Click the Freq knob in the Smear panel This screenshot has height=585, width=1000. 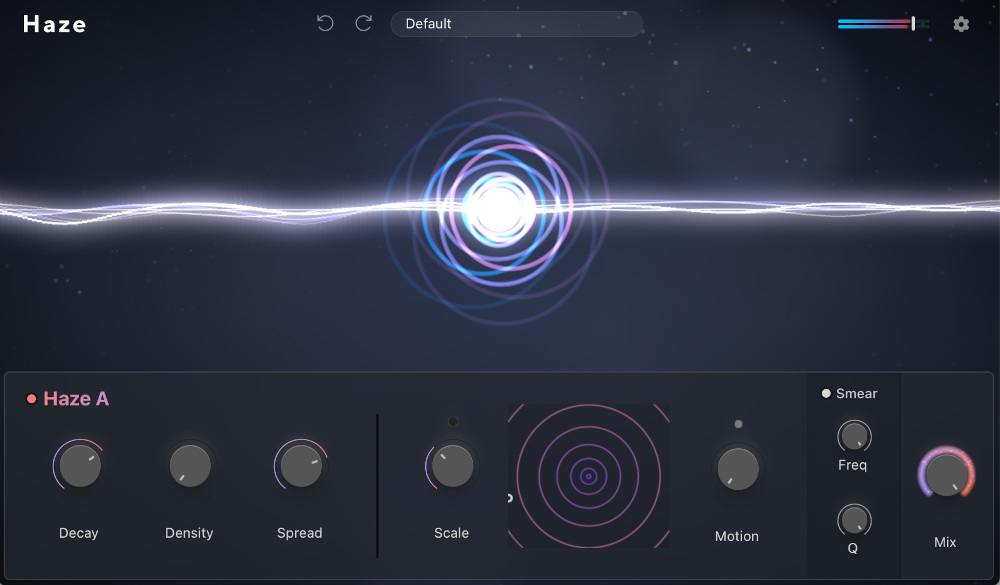click(853, 436)
